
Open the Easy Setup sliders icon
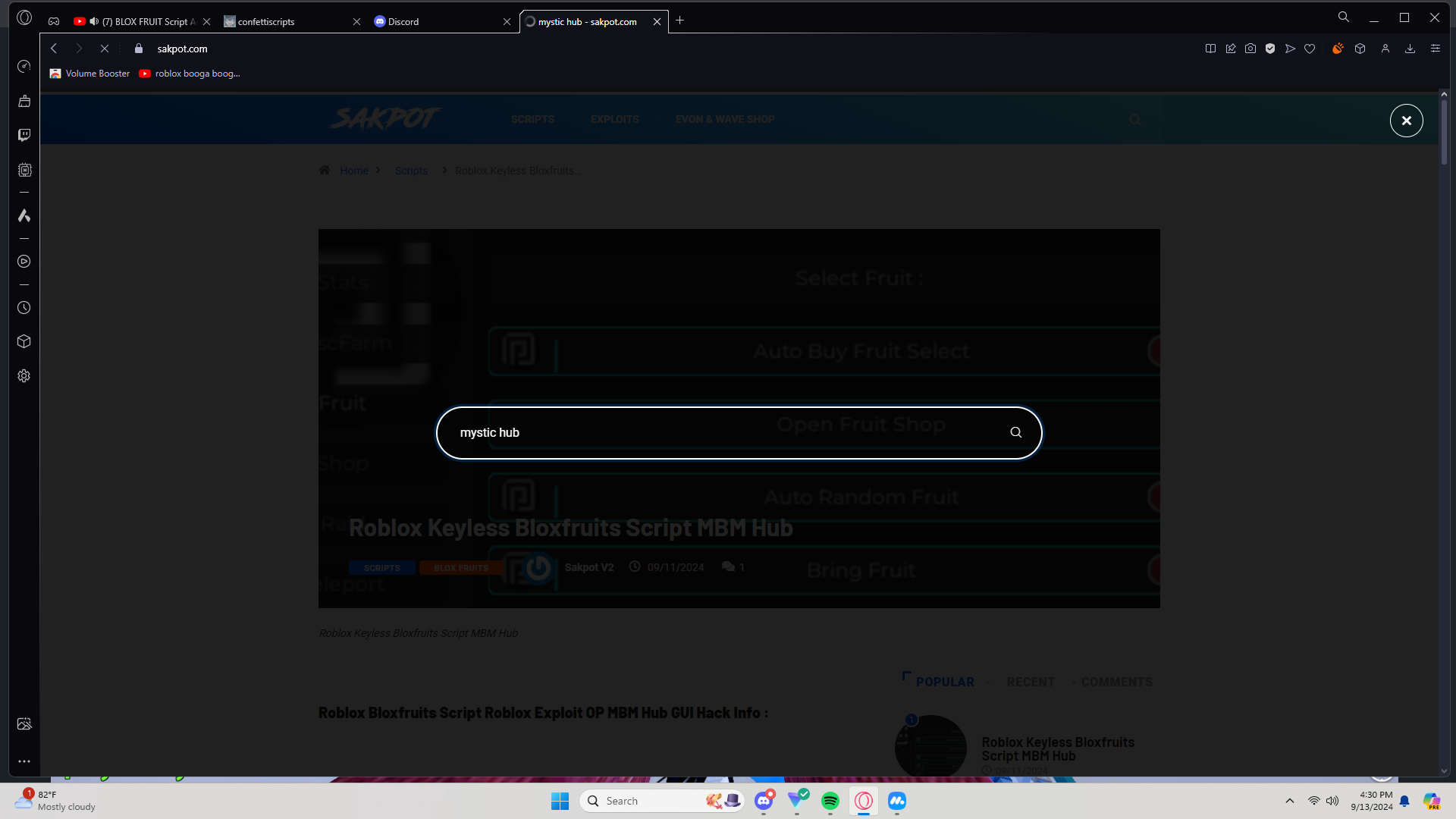point(1436,49)
